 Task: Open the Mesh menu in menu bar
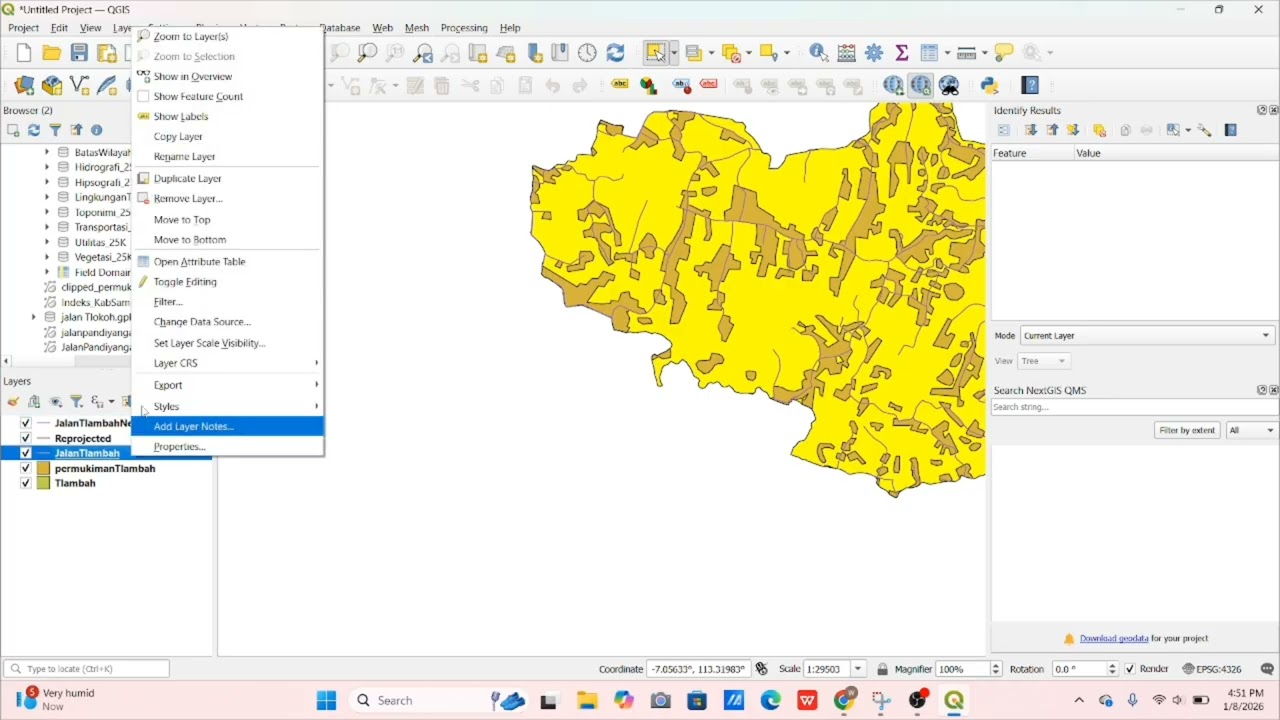[417, 28]
